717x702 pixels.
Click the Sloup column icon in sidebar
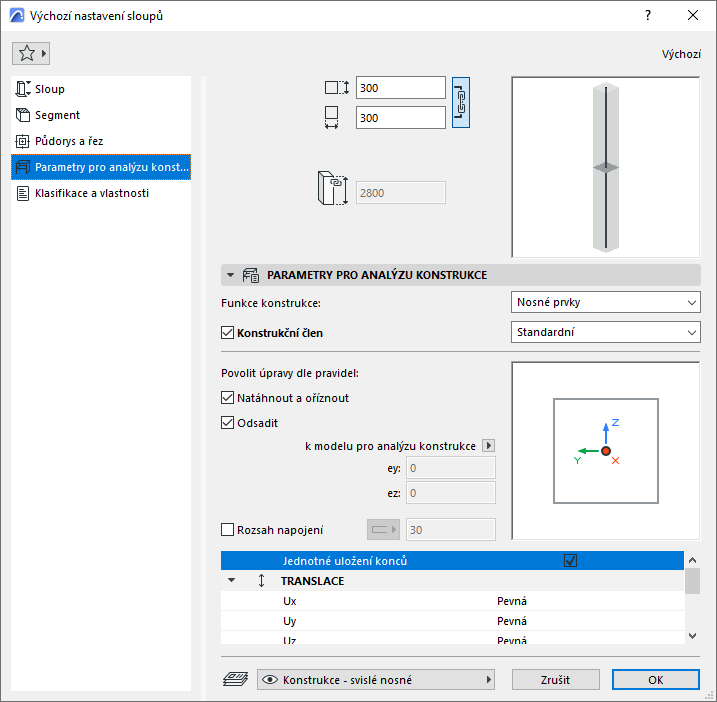point(23,89)
